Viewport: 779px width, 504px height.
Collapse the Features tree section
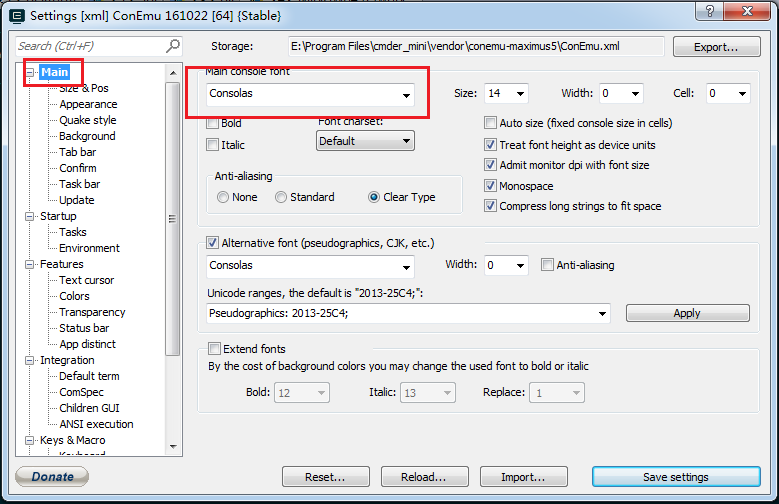(30, 264)
